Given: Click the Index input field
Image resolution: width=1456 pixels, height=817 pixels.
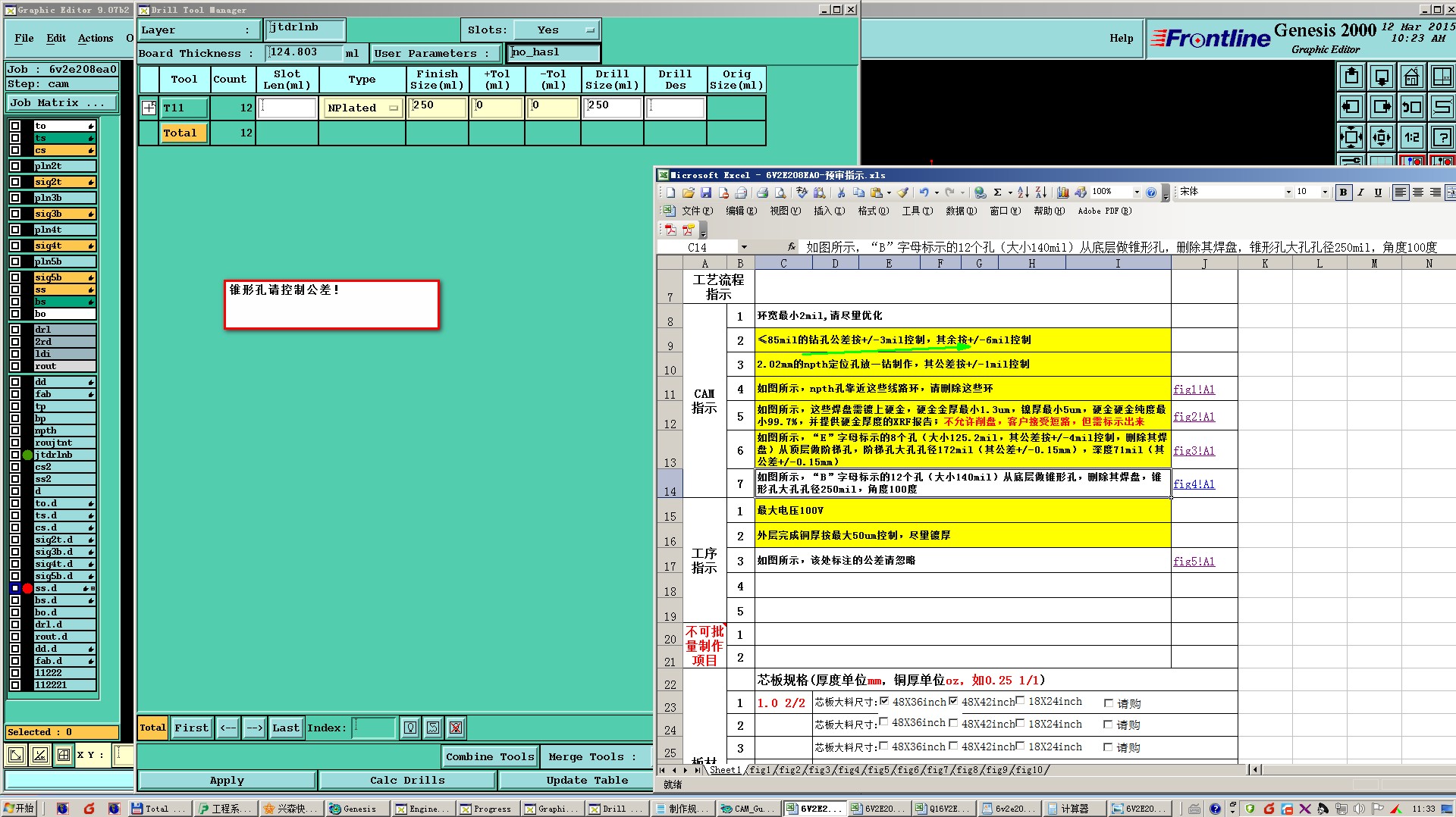Looking at the screenshot, I should 374,728.
